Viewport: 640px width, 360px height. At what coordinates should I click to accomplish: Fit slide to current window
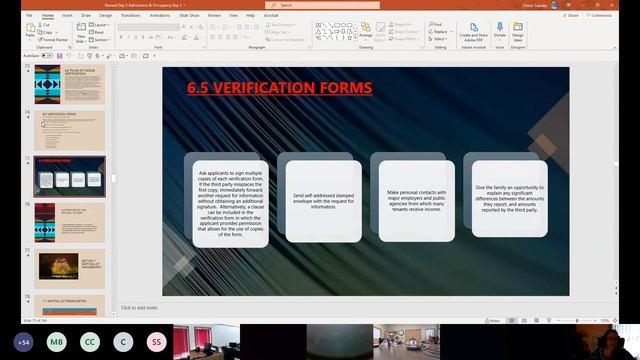click(x=615, y=321)
